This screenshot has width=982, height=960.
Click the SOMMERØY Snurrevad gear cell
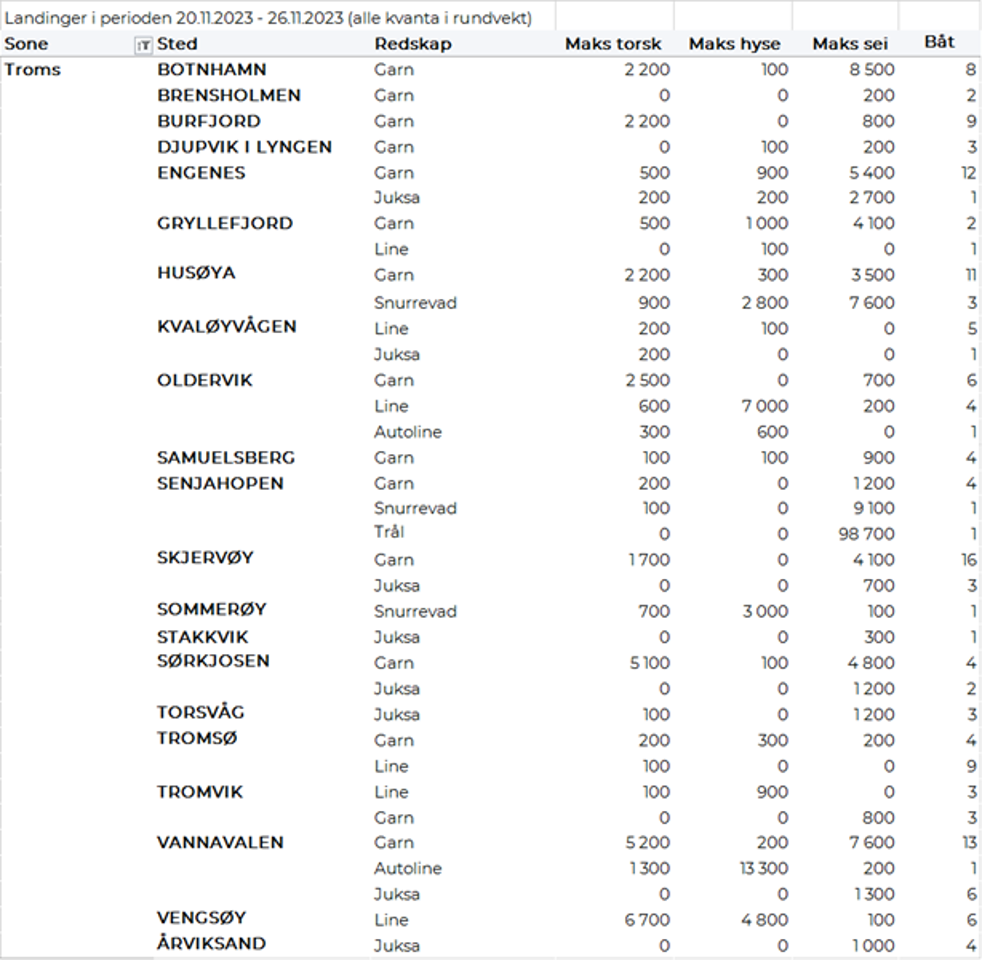coord(415,611)
